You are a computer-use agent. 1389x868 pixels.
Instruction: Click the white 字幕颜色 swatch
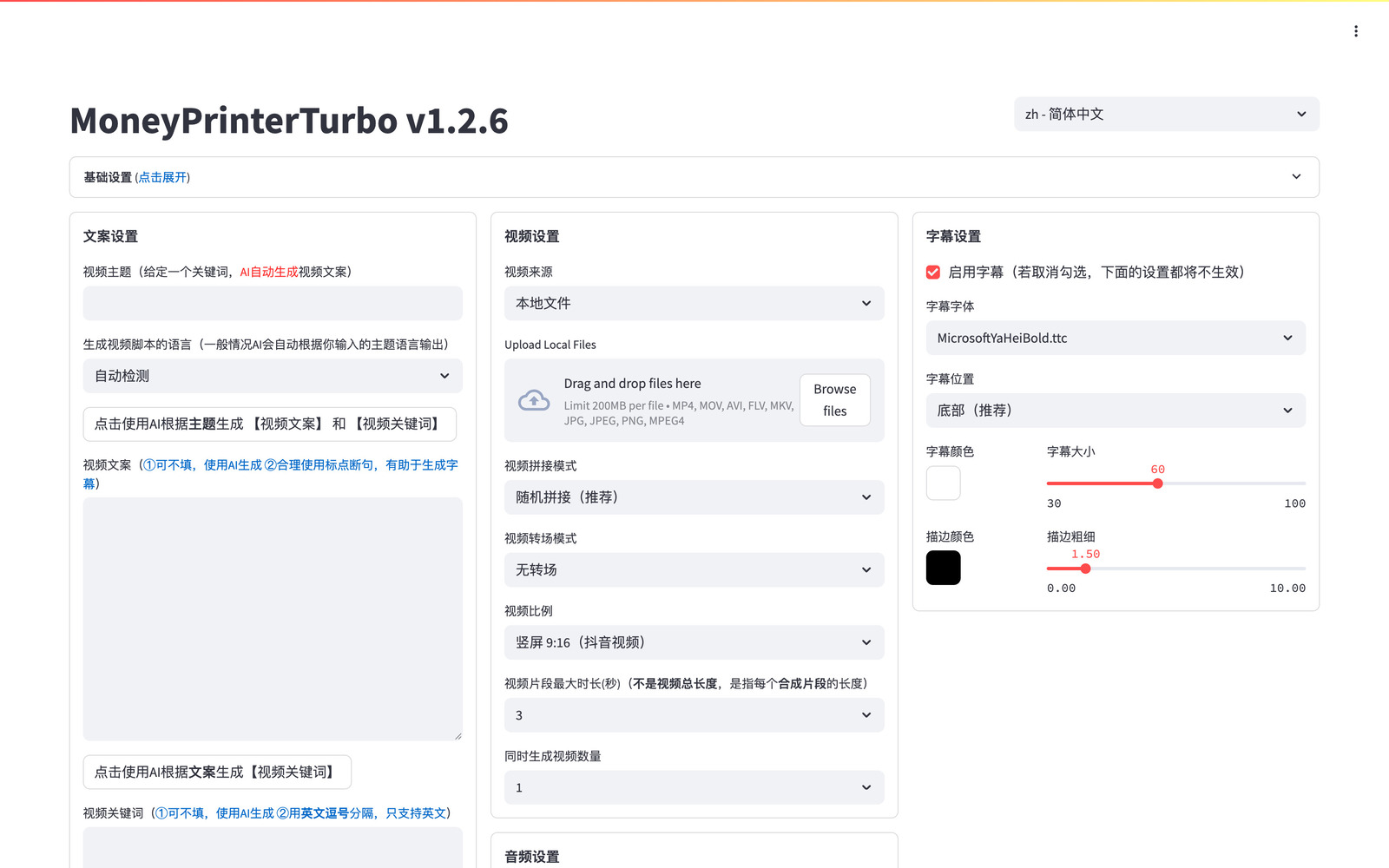[x=944, y=483]
